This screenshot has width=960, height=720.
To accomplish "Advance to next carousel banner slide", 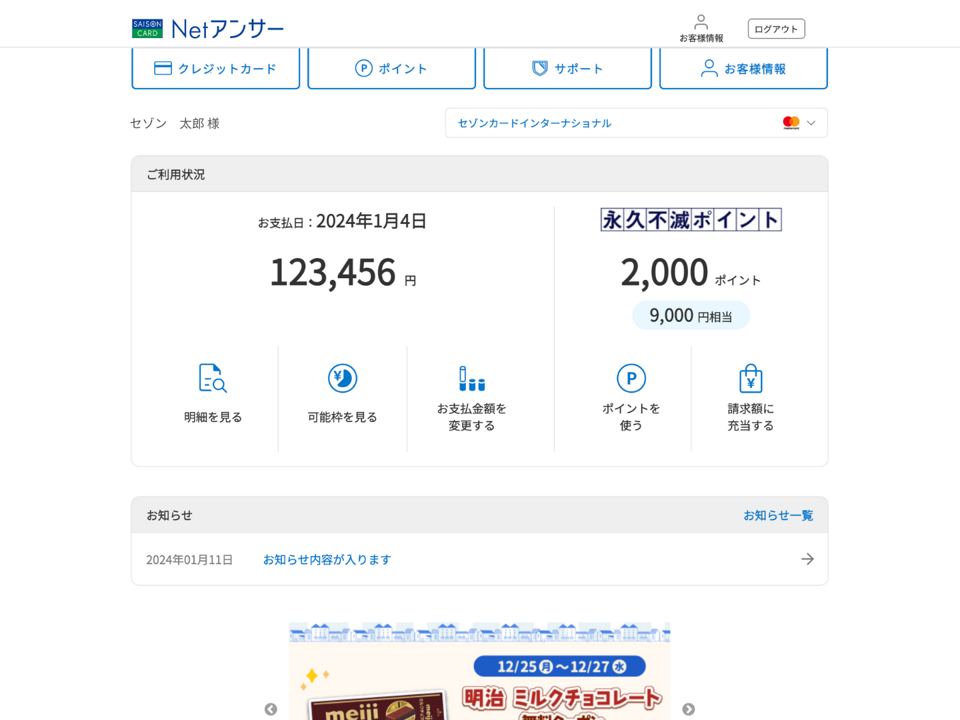I will 688,709.
